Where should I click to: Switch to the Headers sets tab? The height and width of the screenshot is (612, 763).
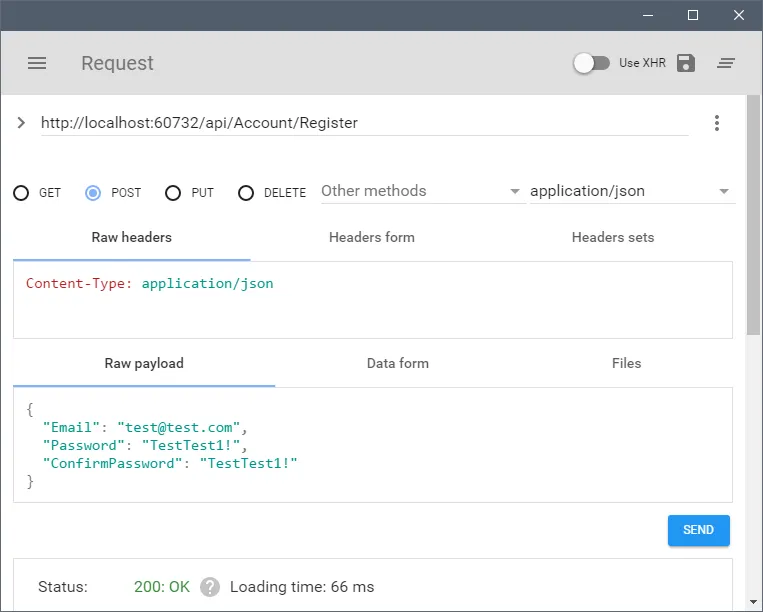tap(613, 237)
